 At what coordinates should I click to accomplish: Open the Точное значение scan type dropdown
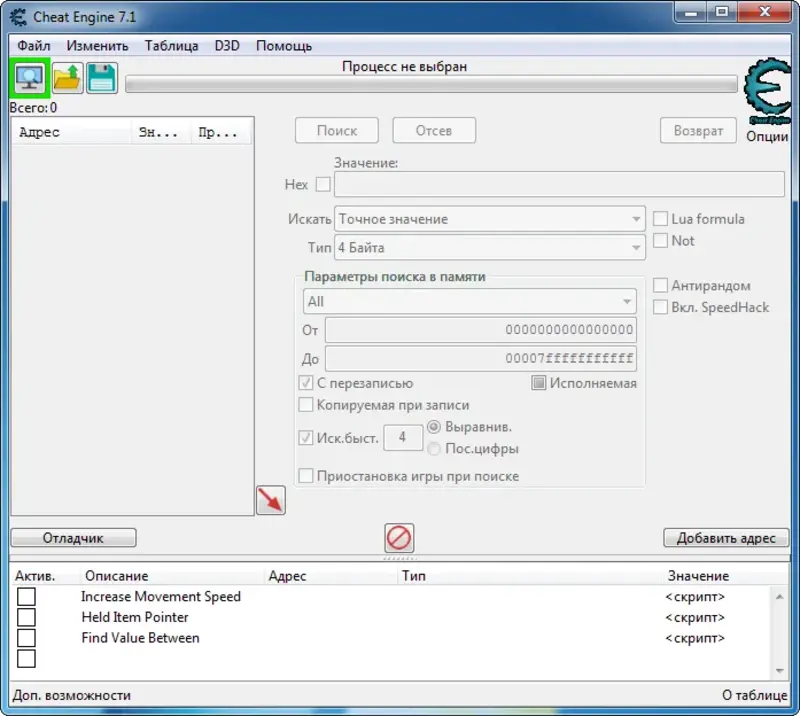pos(490,218)
